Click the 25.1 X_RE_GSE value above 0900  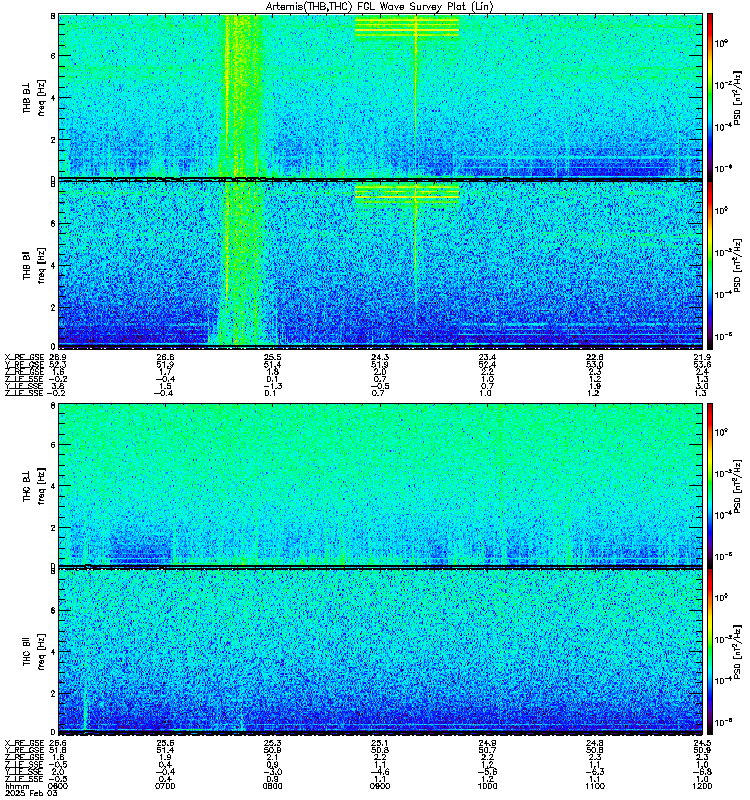point(380,743)
